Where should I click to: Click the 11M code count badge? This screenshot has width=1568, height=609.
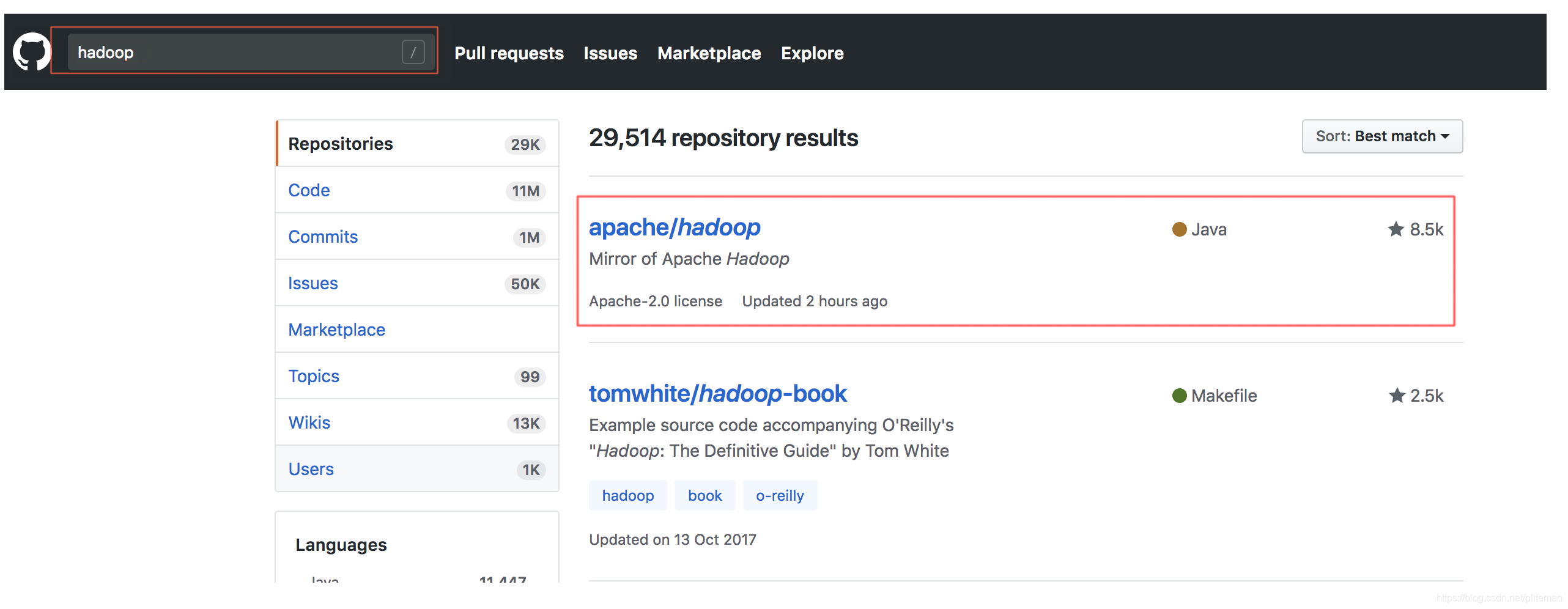pos(526,191)
